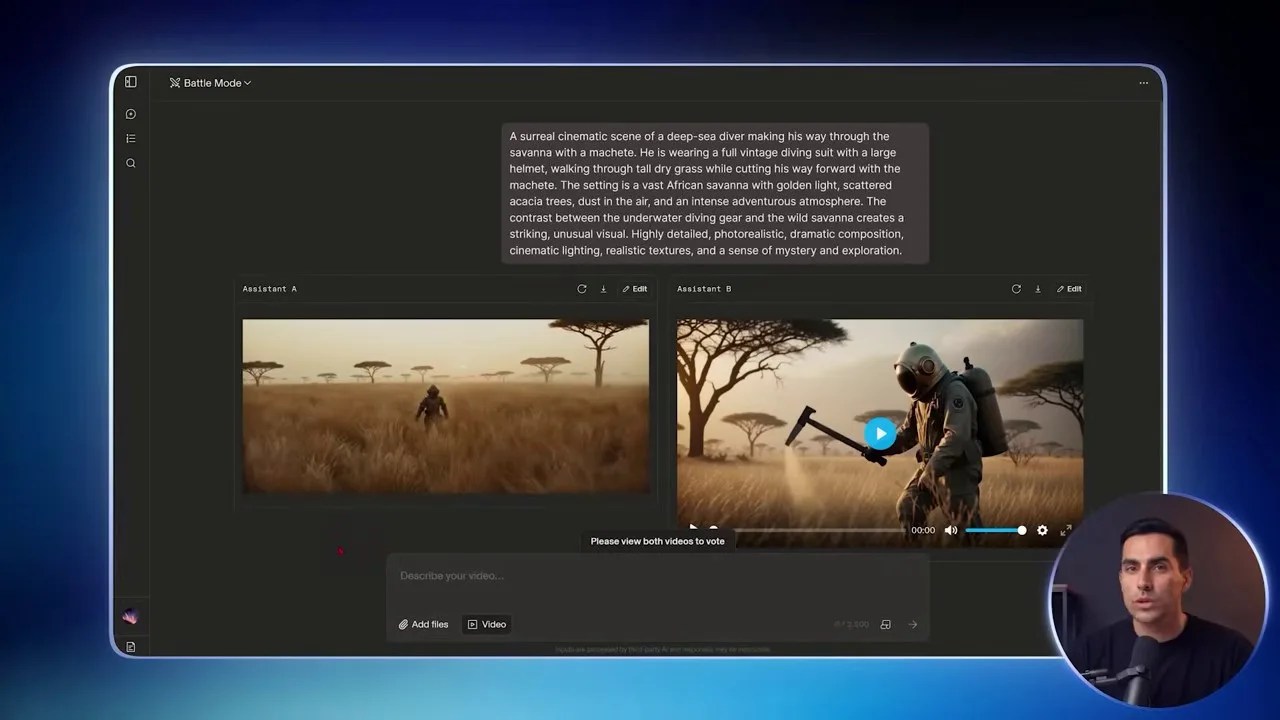This screenshot has height=720, width=1280.
Task: Edit Assistant A's response
Action: tap(635, 289)
